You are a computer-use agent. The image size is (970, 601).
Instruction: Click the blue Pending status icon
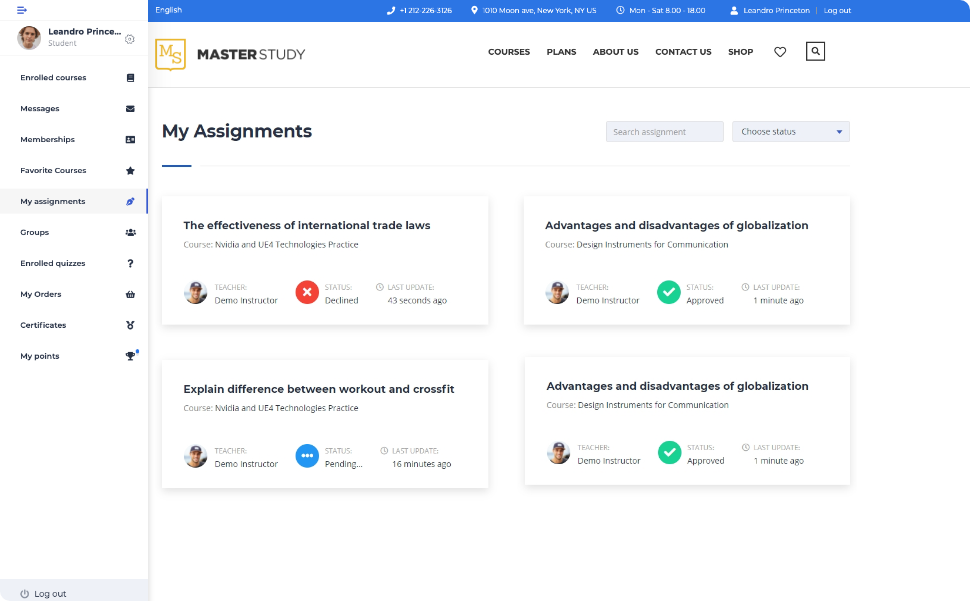pyautogui.click(x=307, y=456)
